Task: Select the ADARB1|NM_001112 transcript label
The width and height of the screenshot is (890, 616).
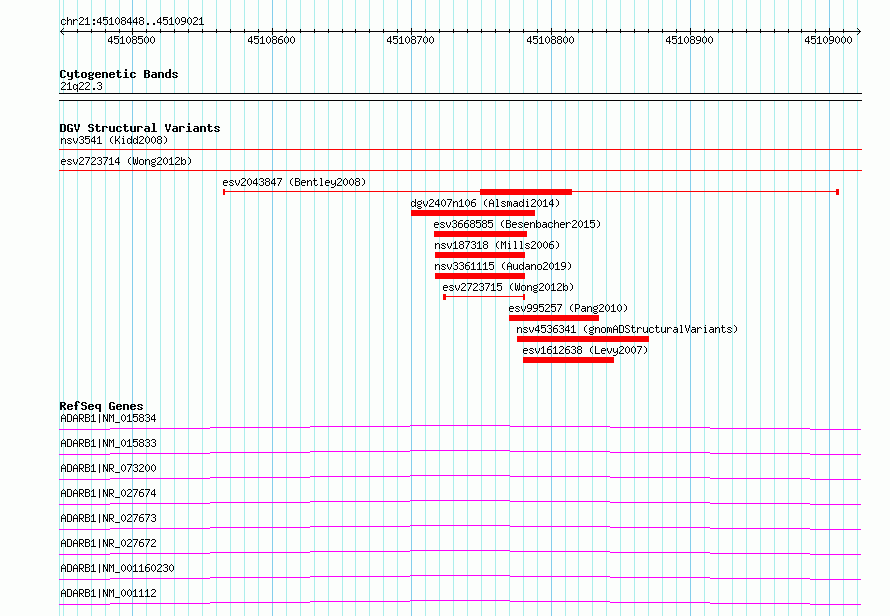Action: 108,593
